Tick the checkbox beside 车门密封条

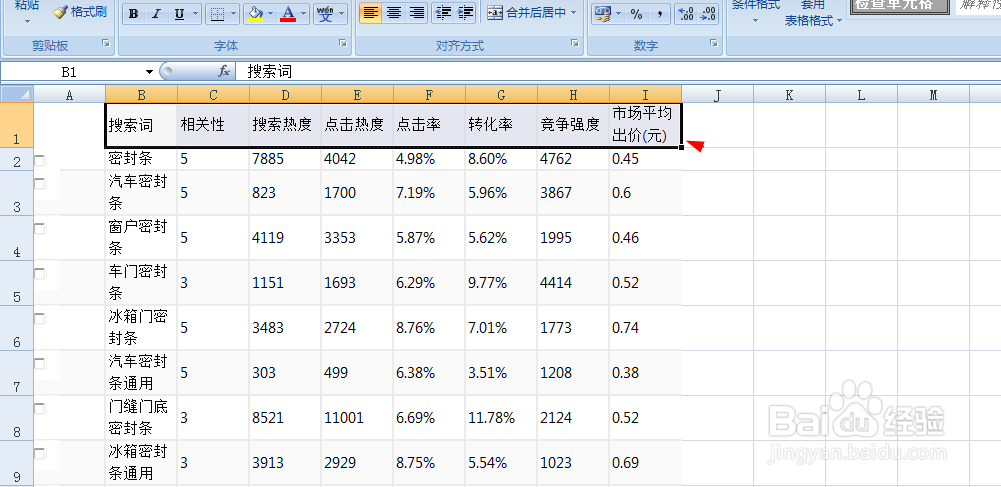40,273
